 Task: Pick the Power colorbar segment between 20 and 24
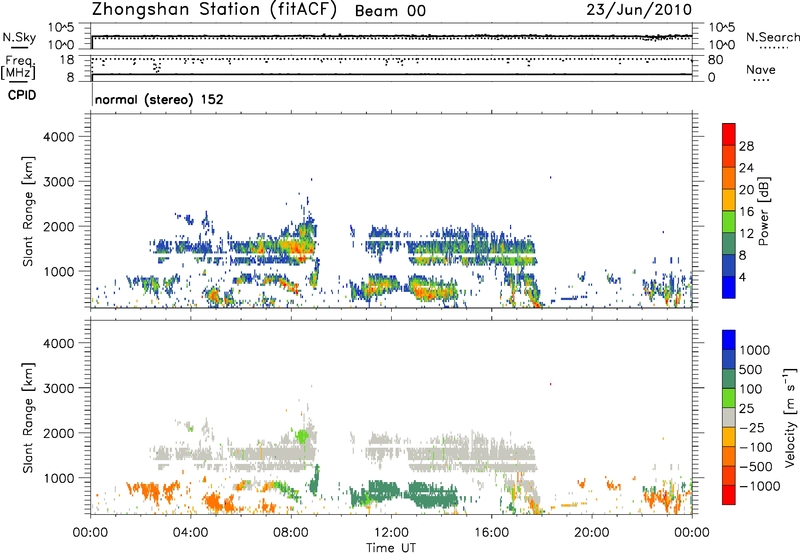click(x=729, y=178)
